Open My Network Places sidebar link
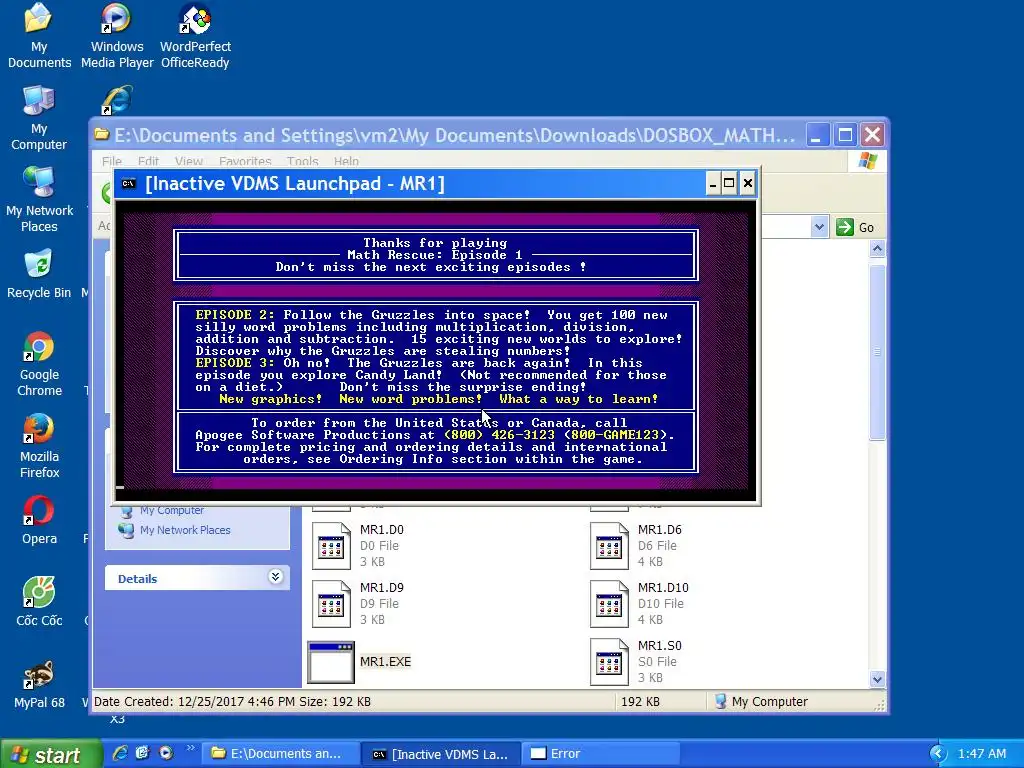Image resolution: width=1024 pixels, height=768 pixels. coord(185,530)
